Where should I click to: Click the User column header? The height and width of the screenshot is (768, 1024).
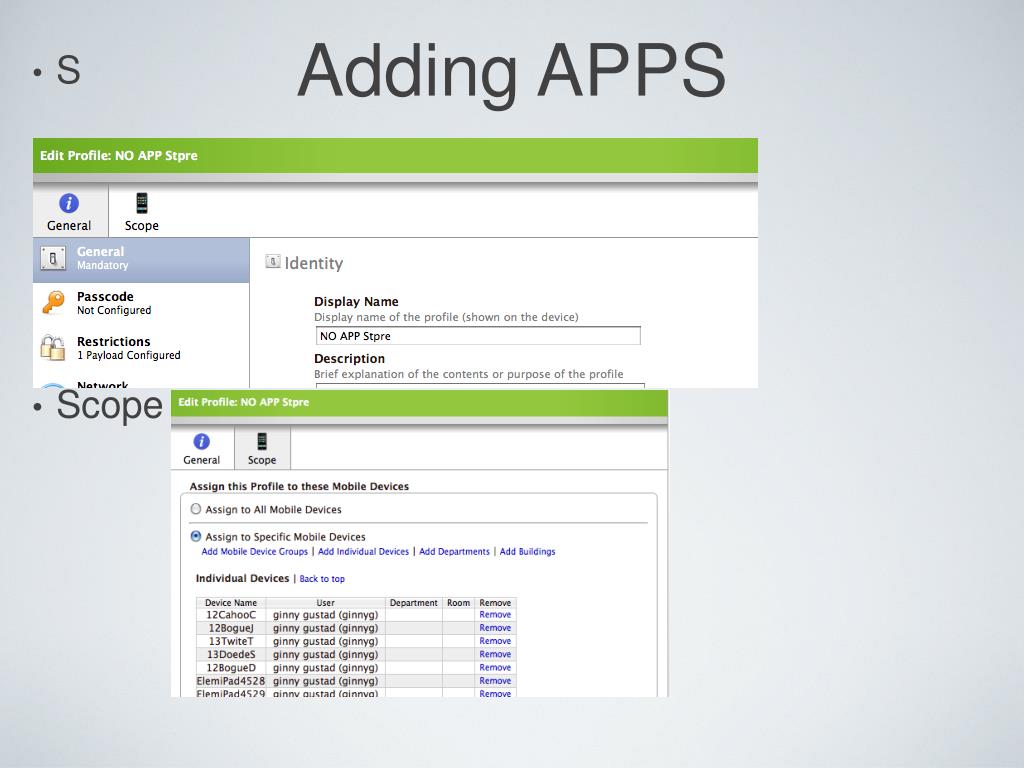click(x=325, y=603)
